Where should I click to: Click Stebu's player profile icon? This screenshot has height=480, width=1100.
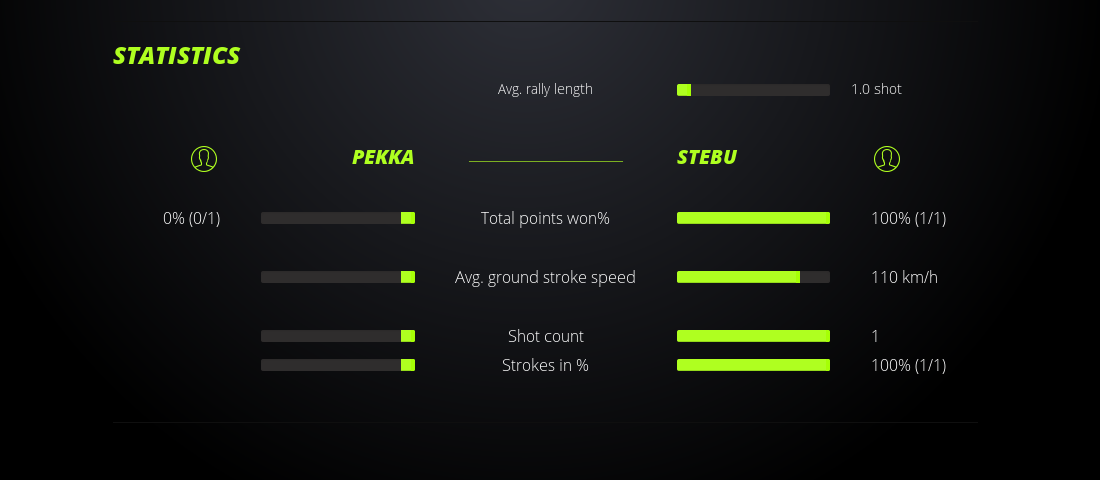click(x=886, y=158)
